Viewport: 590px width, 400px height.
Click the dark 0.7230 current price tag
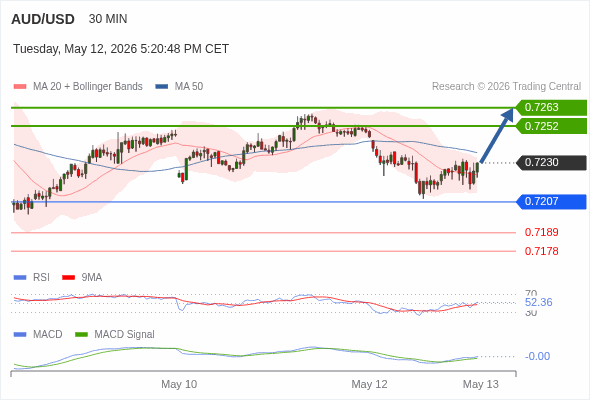tap(551, 163)
